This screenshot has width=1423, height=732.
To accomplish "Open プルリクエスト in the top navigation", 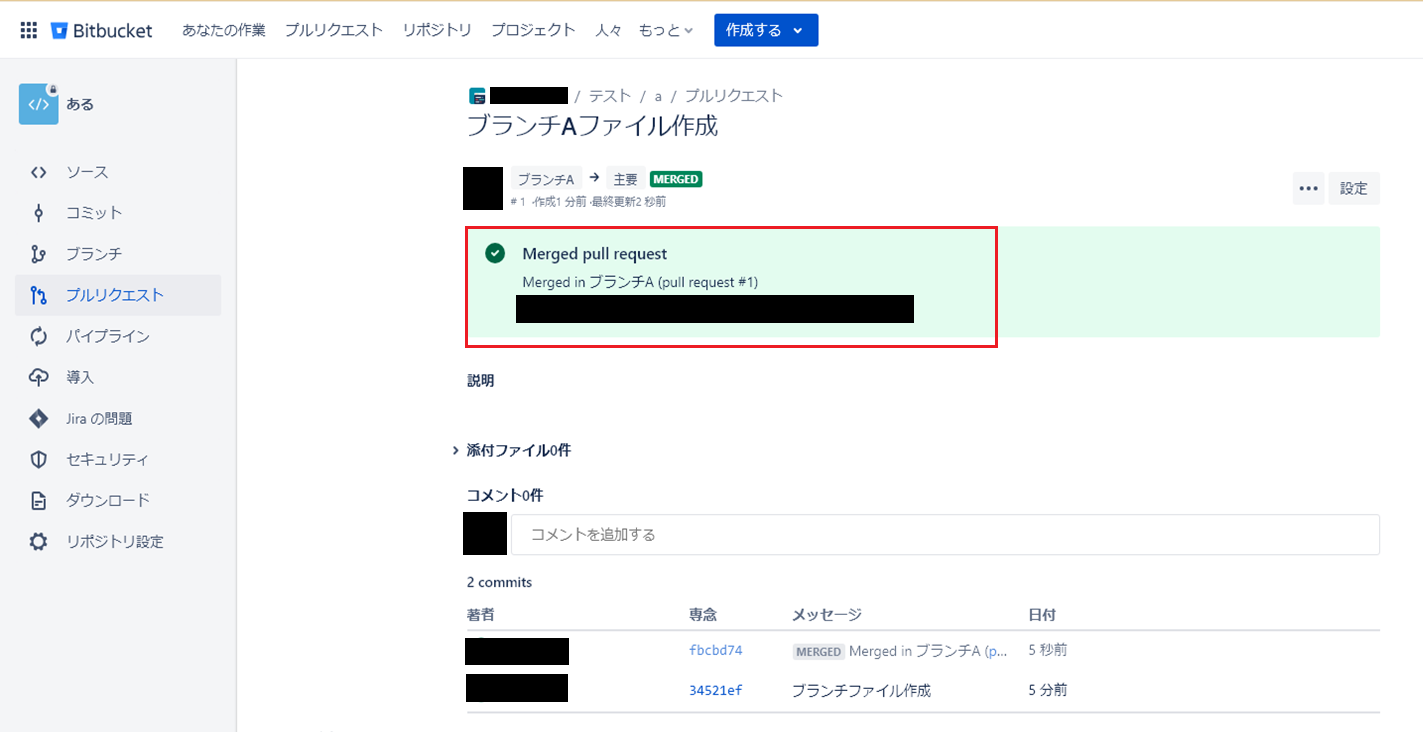I will tap(334, 30).
